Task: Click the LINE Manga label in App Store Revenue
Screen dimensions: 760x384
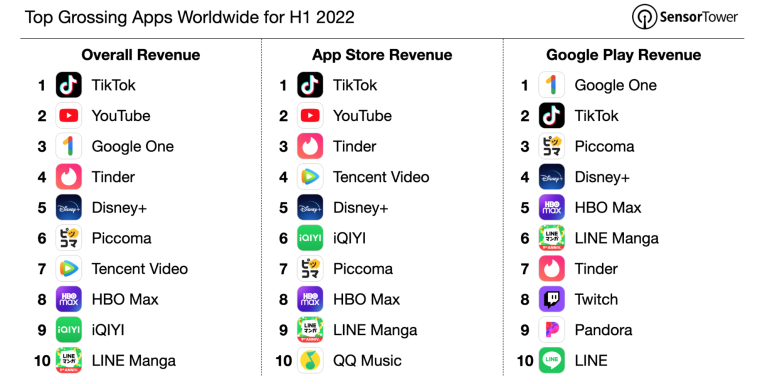Action: pos(375,330)
